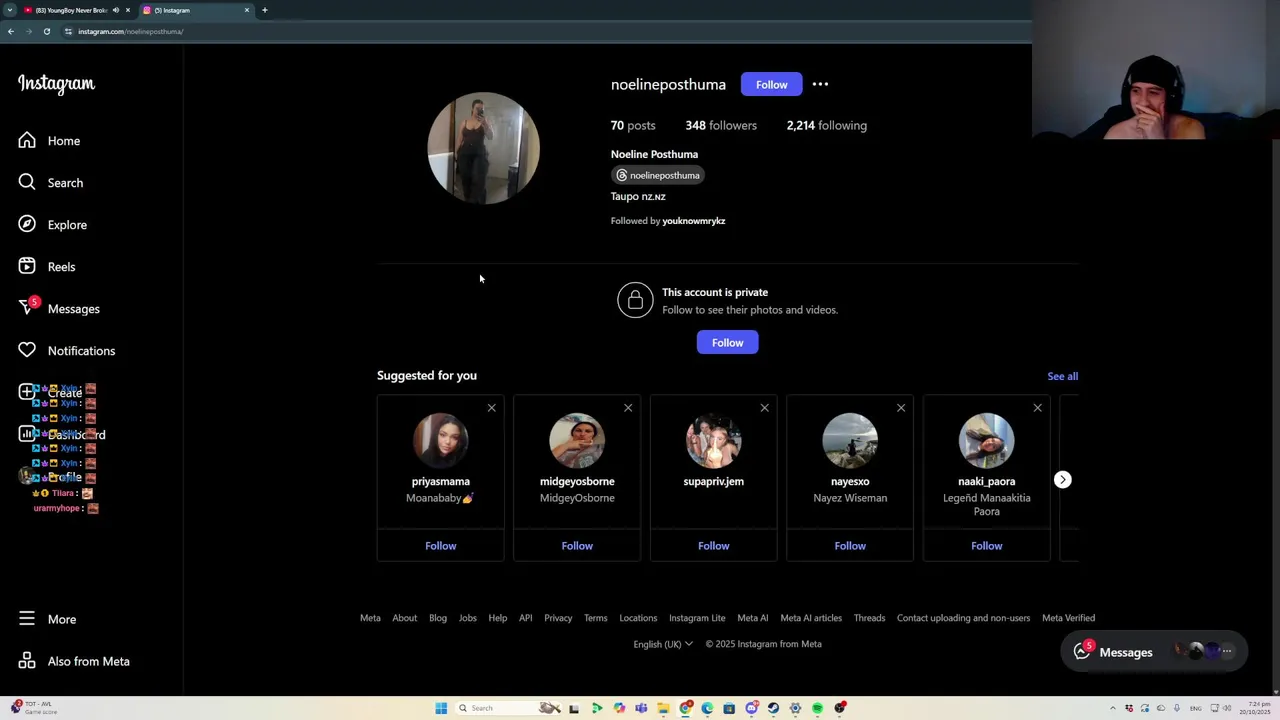The width and height of the screenshot is (1280, 720).
Task: Go to the Explore compass icon
Action: 27,225
